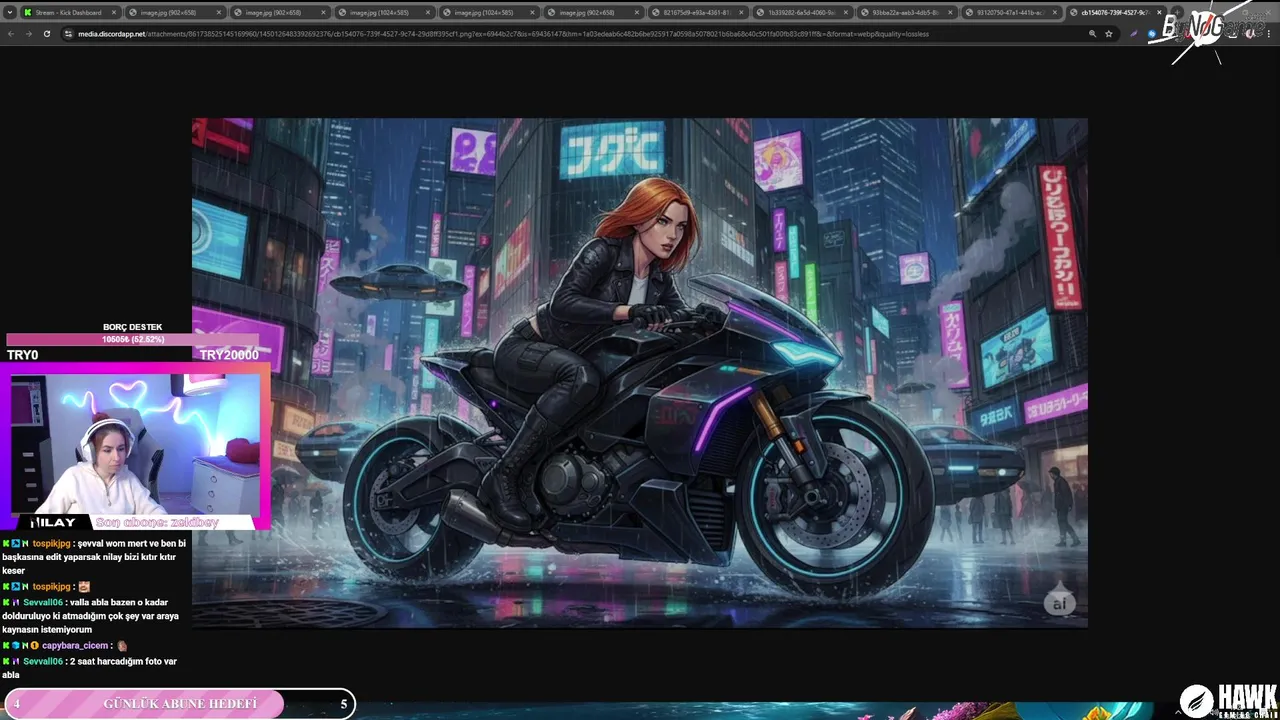The height and width of the screenshot is (720, 1280).
Task: Close the 1b339282 tab
Action: (845, 13)
